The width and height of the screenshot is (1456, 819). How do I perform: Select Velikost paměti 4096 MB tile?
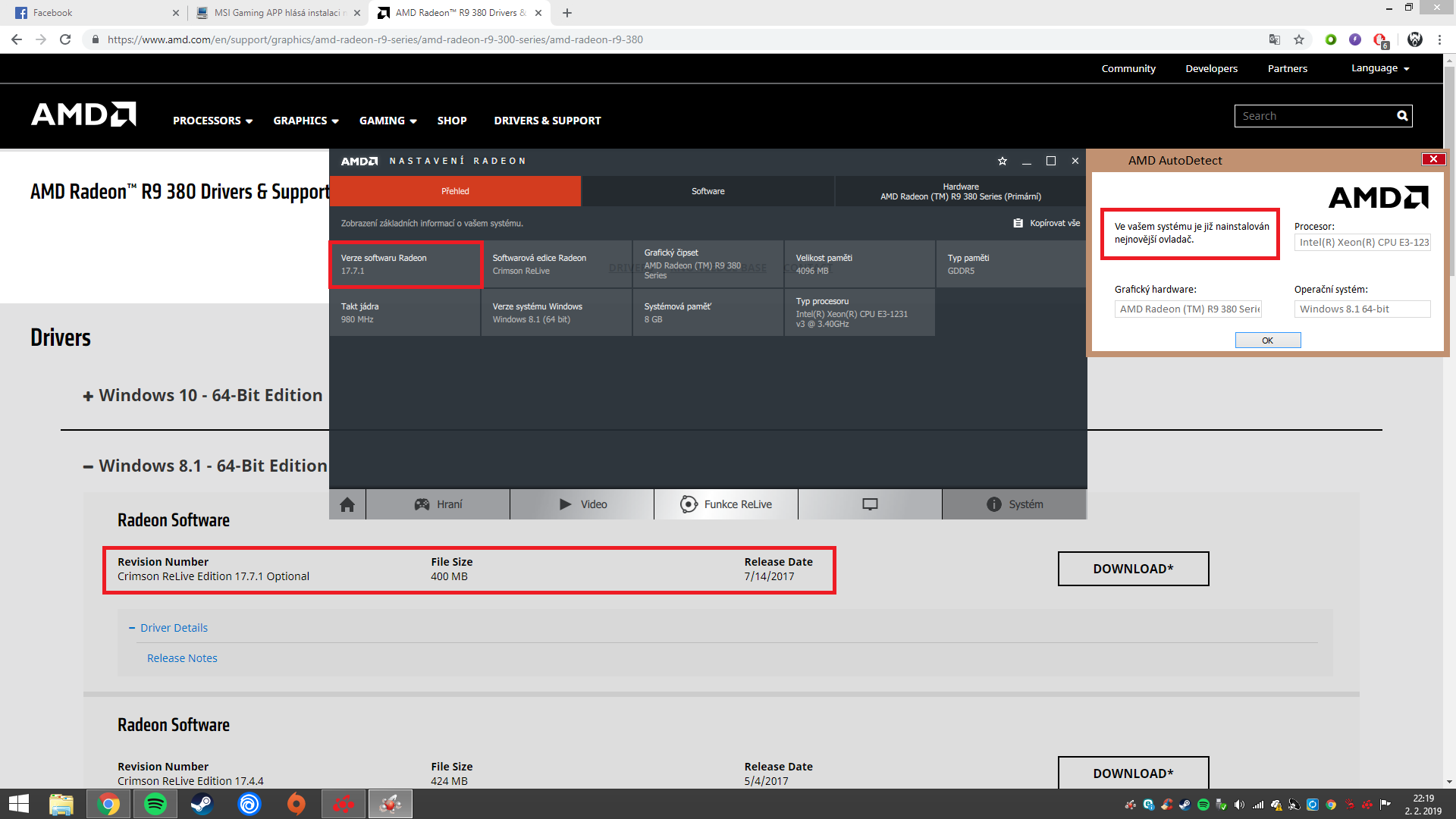pos(860,264)
